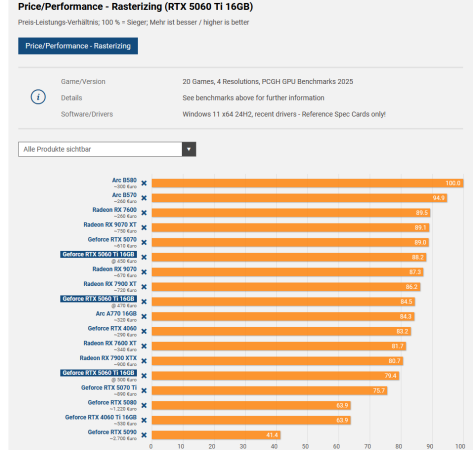Click highlighted RTX 5060 Ti 16GB label at 470 Euro
This screenshot has width=474, height=450.
pos(99,299)
